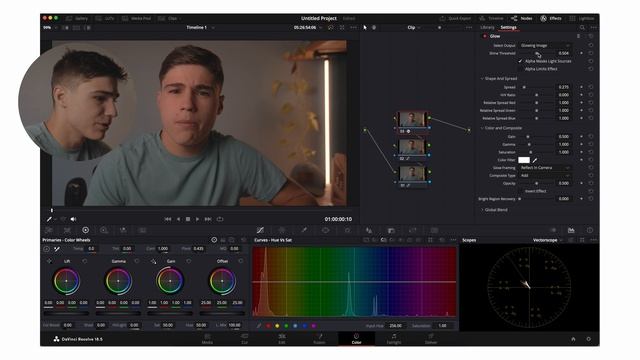Stop viewer playback

coord(188,219)
